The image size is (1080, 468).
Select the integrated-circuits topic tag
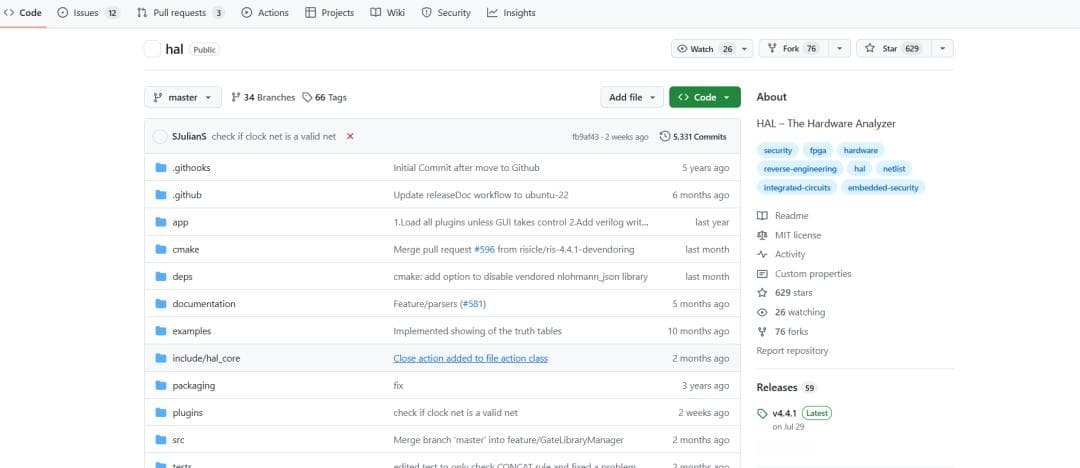click(x=797, y=187)
